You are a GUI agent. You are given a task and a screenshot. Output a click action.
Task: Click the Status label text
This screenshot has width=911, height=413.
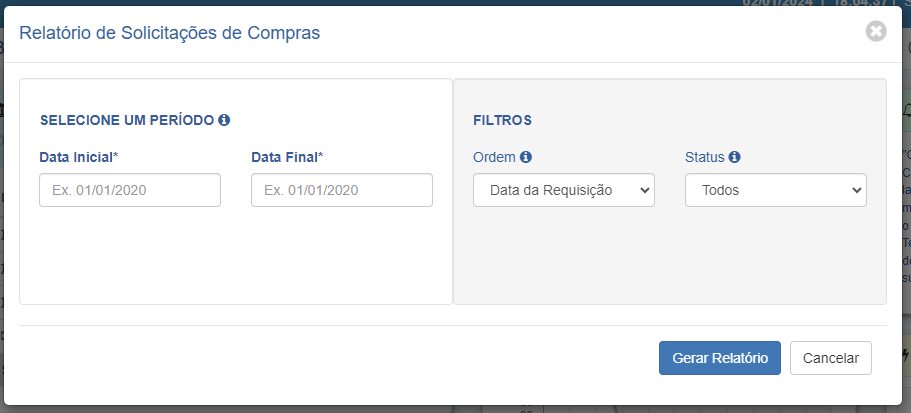(705, 157)
